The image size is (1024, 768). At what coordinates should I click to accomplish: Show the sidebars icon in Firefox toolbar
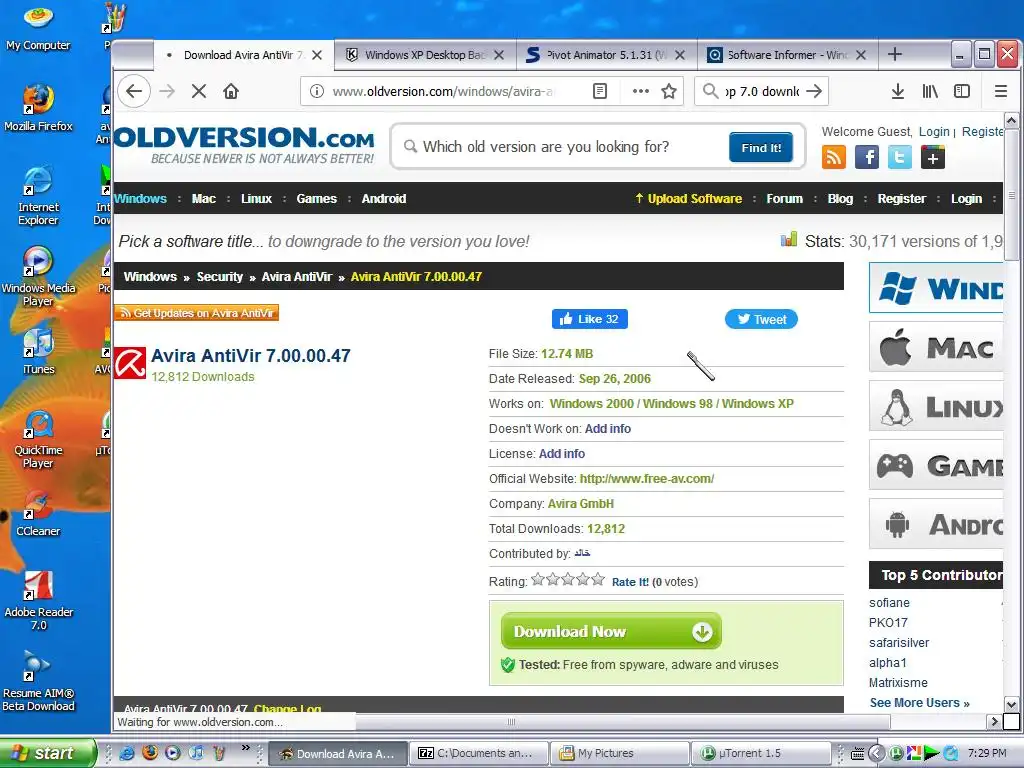coord(962,91)
